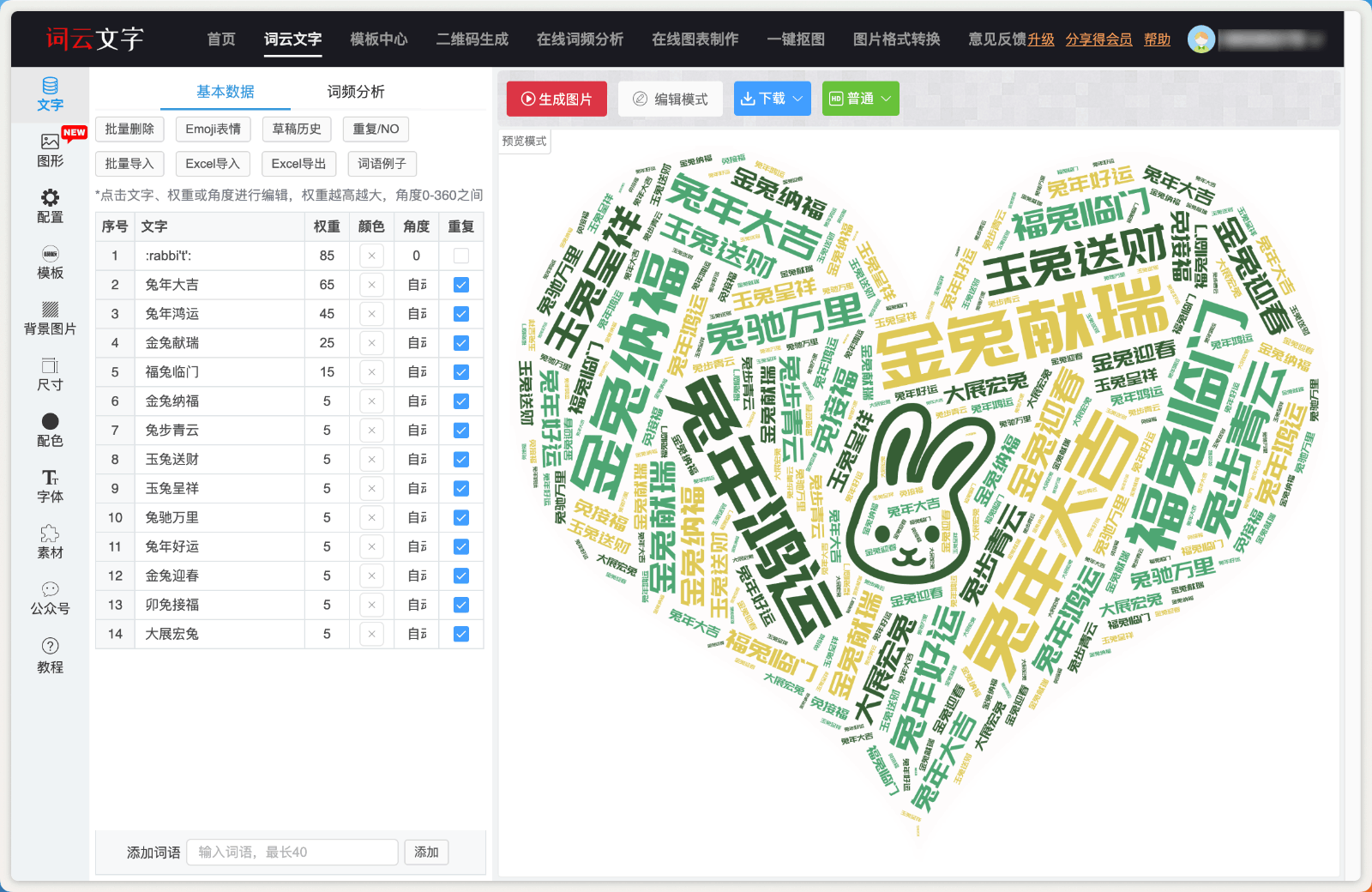Open the angle selector for 兔年鸿运
The width and height of the screenshot is (1372, 892).
[x=417, y=314]
